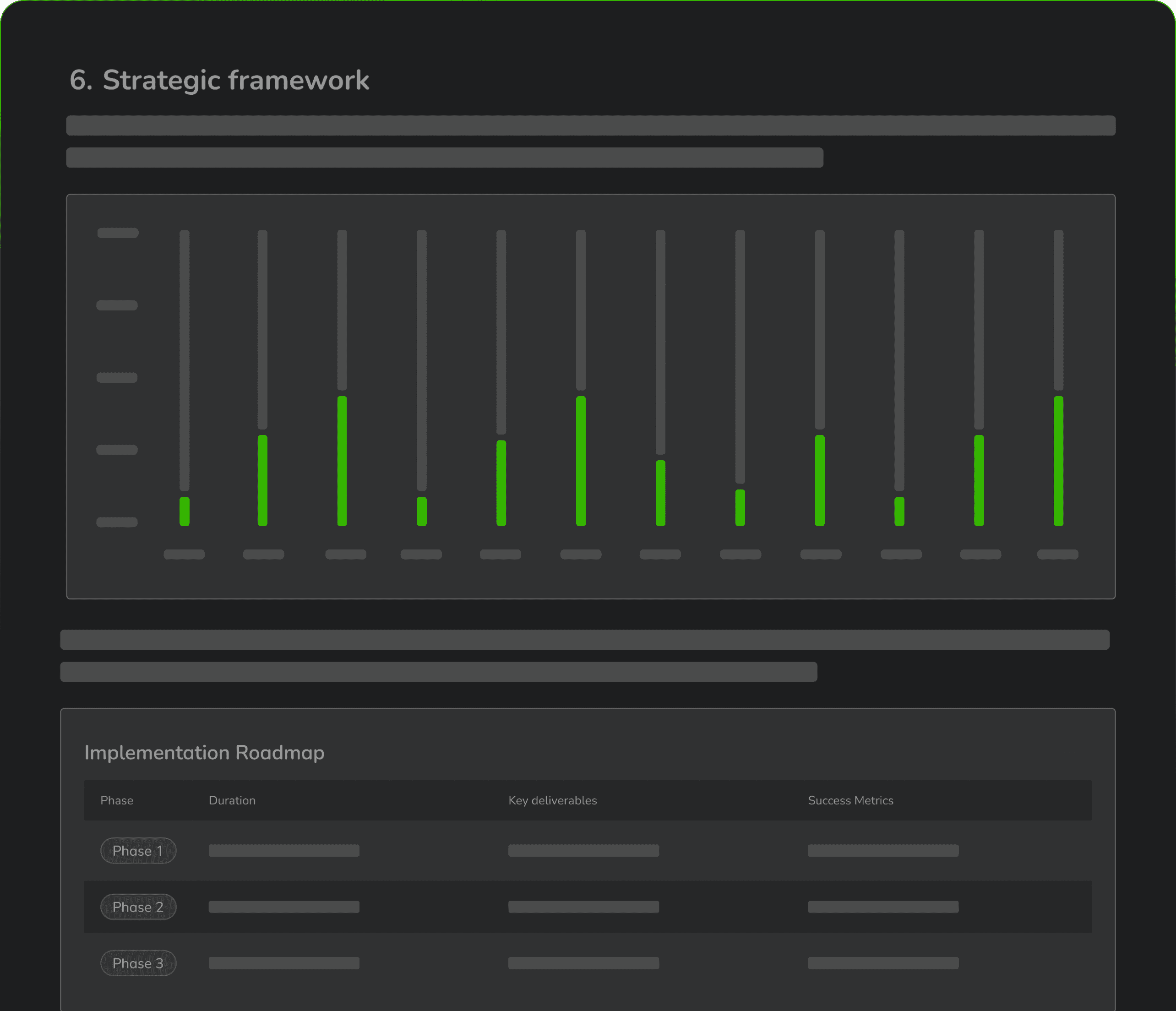Click the Phase column header

[117, 800]
